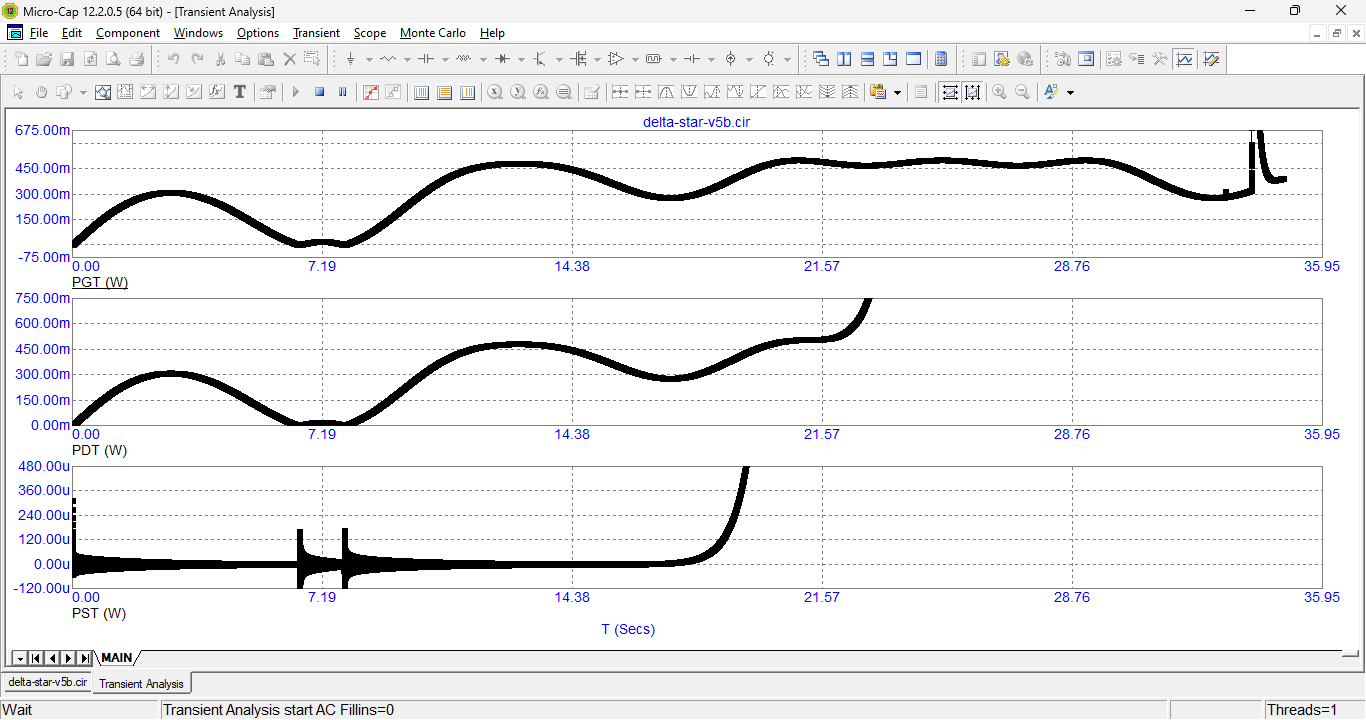Click the Run analysis play button
This screenshot has height=720, width=1366.
click(296, 92)
